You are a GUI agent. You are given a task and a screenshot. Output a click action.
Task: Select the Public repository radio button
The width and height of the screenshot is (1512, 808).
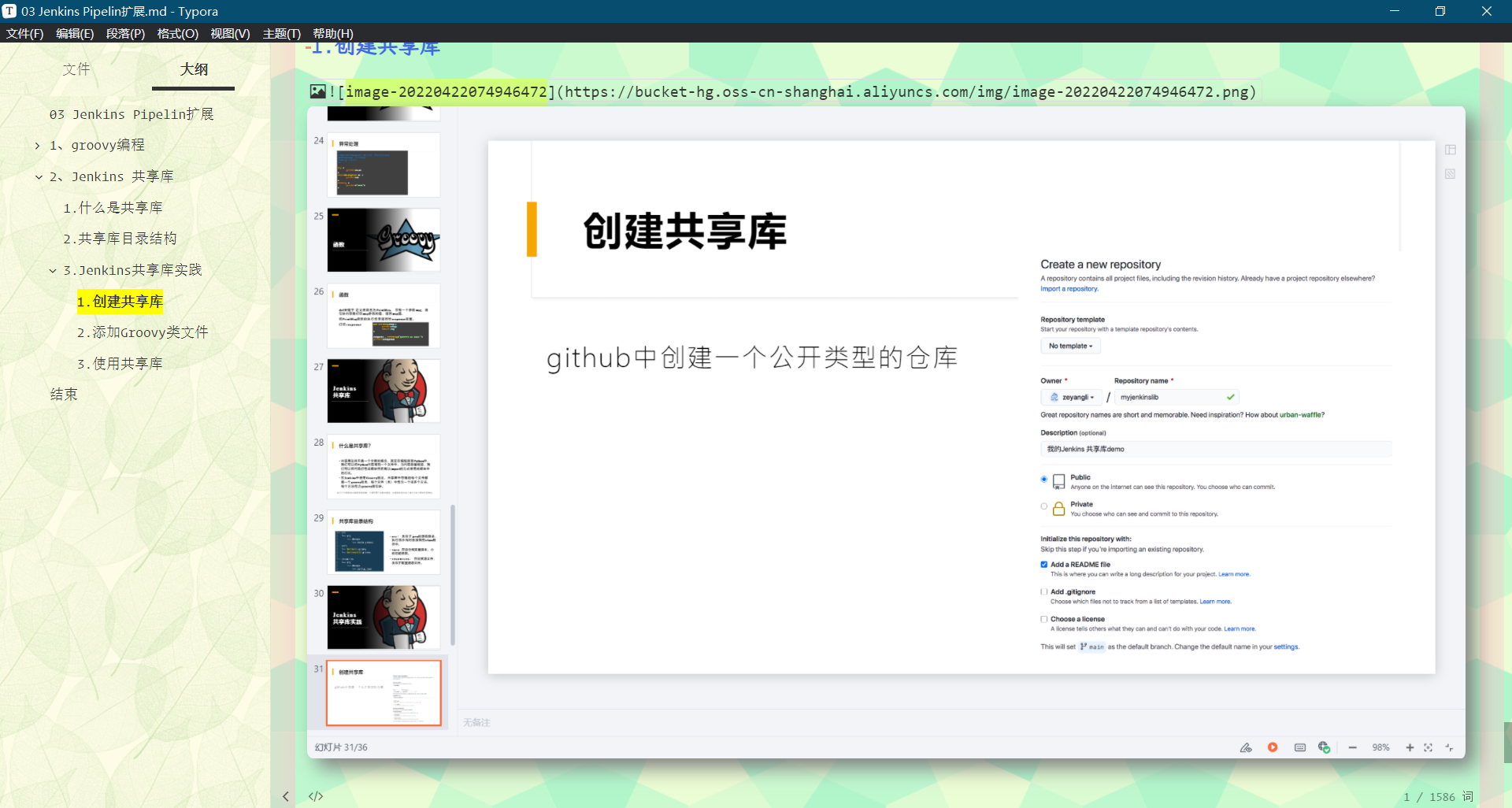pyautogui.click(x=1044, y=479)
